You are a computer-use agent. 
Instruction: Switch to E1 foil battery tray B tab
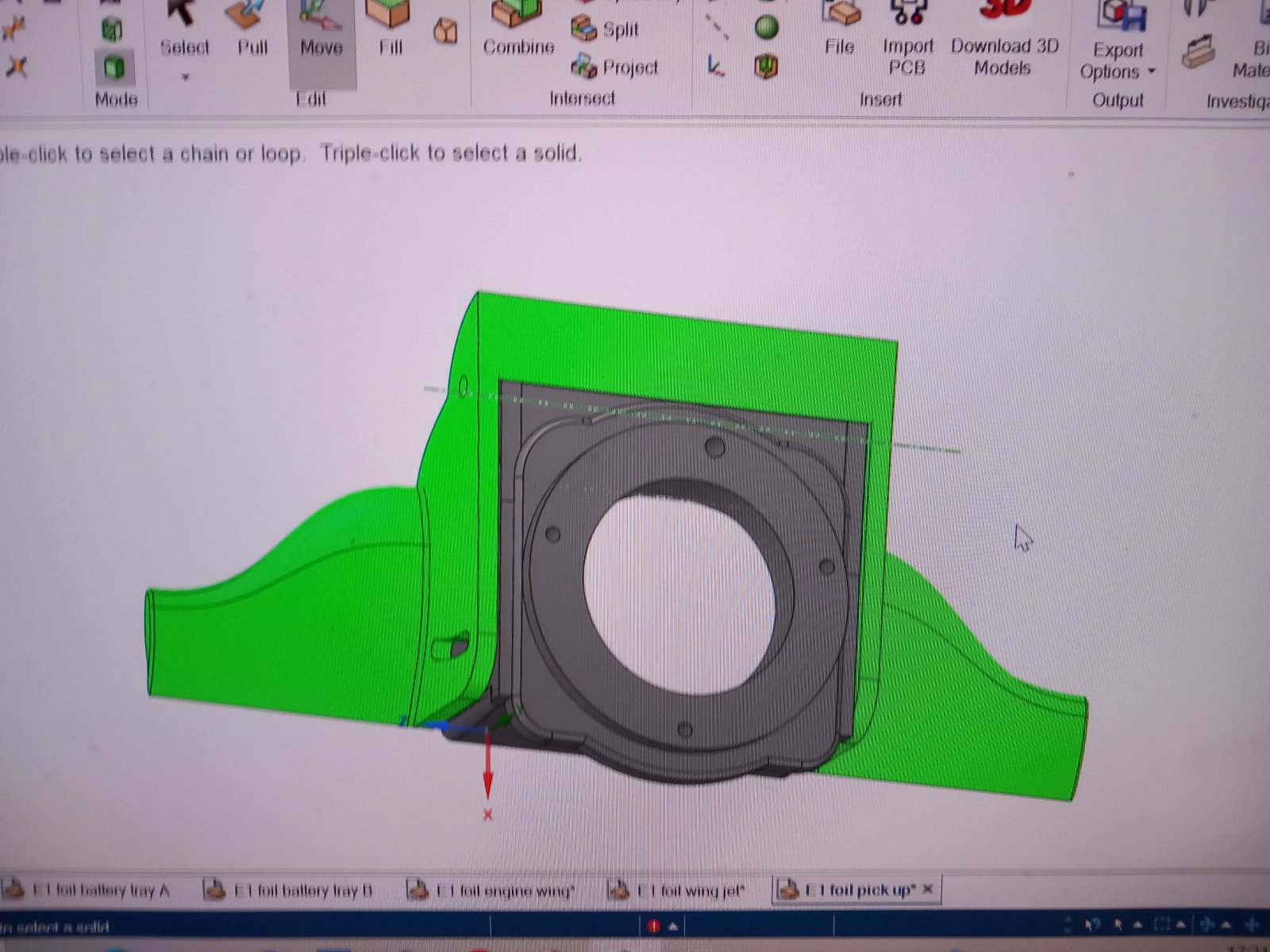coord(290,890)
